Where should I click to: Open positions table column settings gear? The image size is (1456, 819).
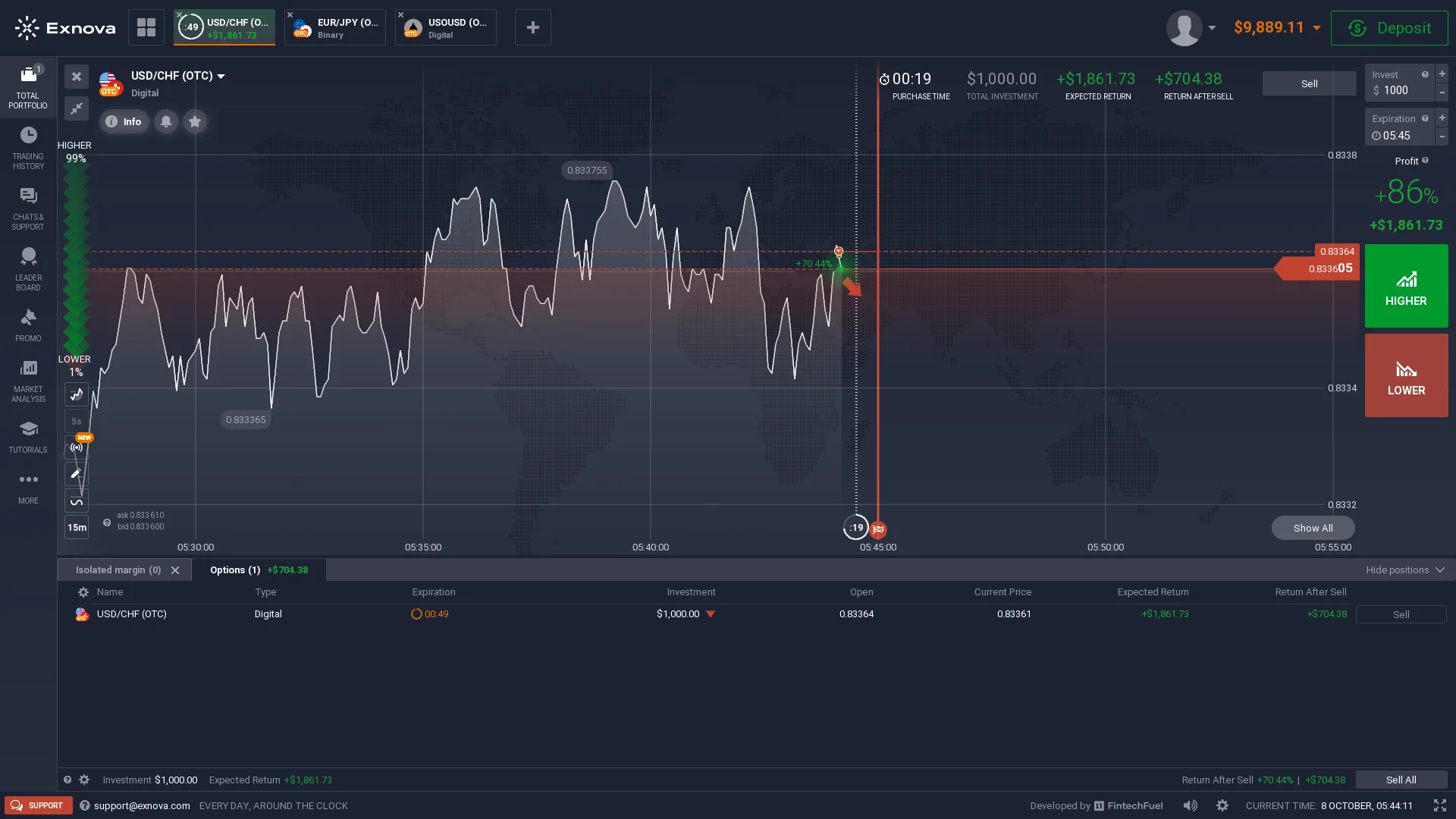click(x=83, y=592)
